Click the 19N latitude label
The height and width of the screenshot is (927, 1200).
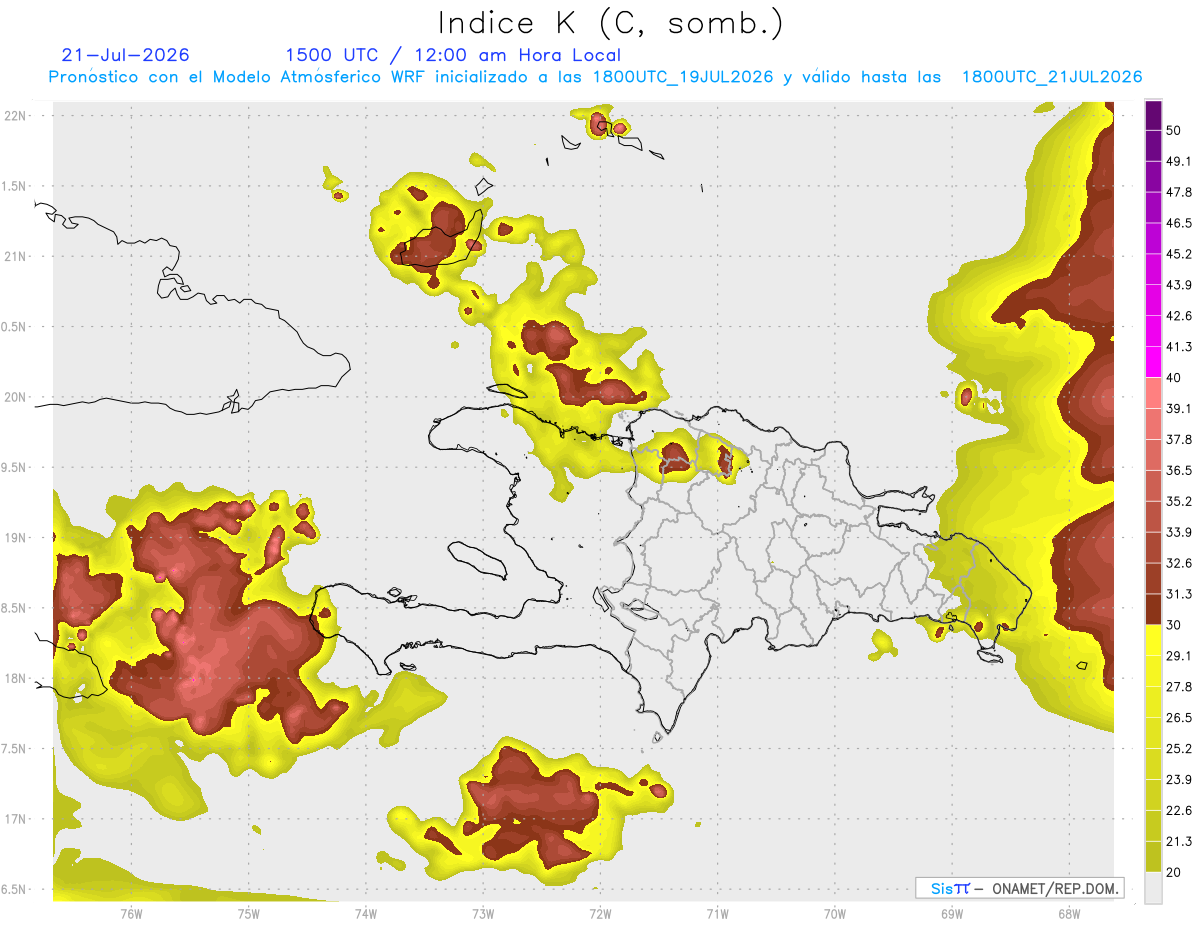coord(17,537)
